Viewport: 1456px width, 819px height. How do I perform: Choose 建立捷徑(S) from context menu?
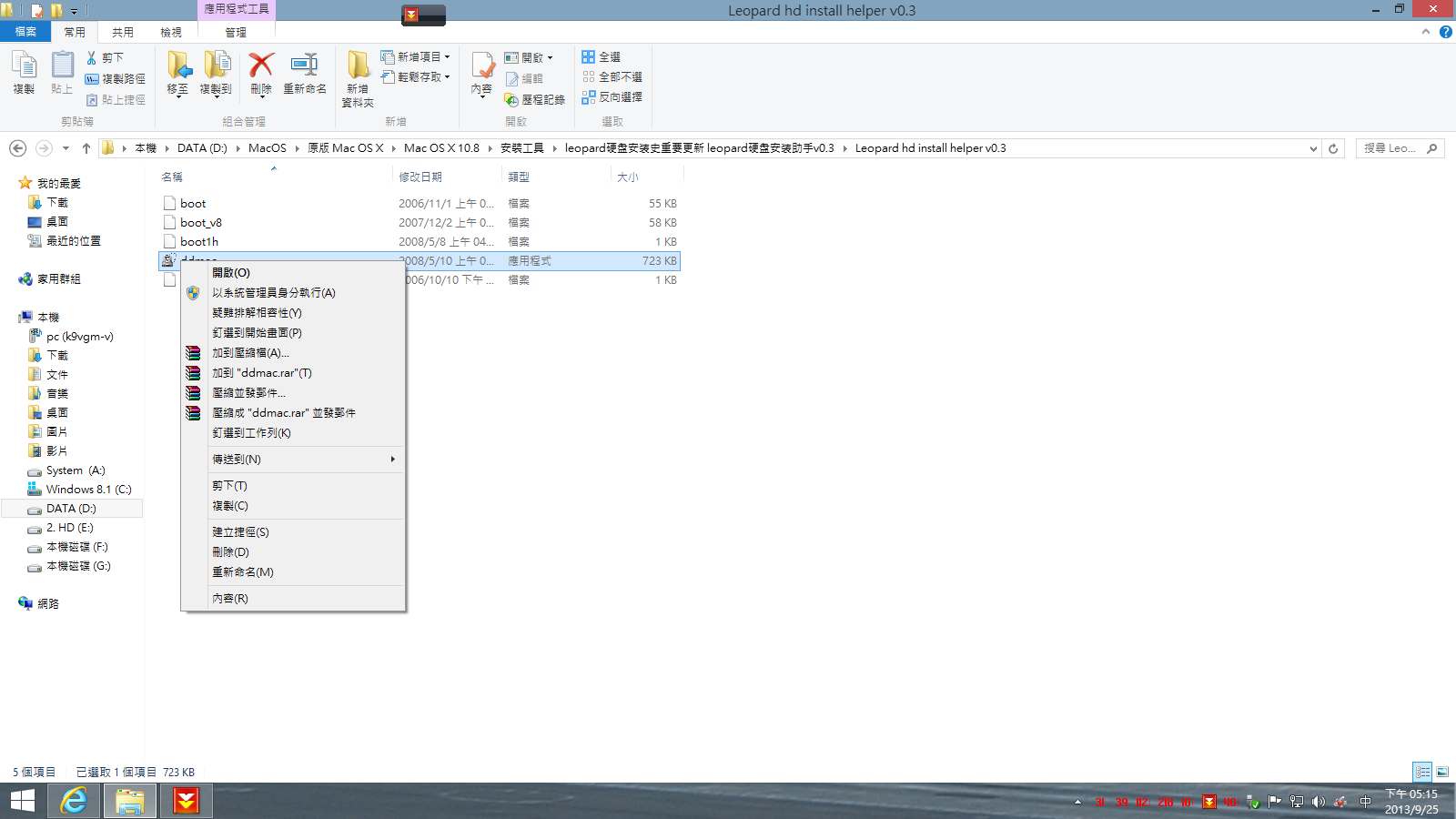(293, 532)
